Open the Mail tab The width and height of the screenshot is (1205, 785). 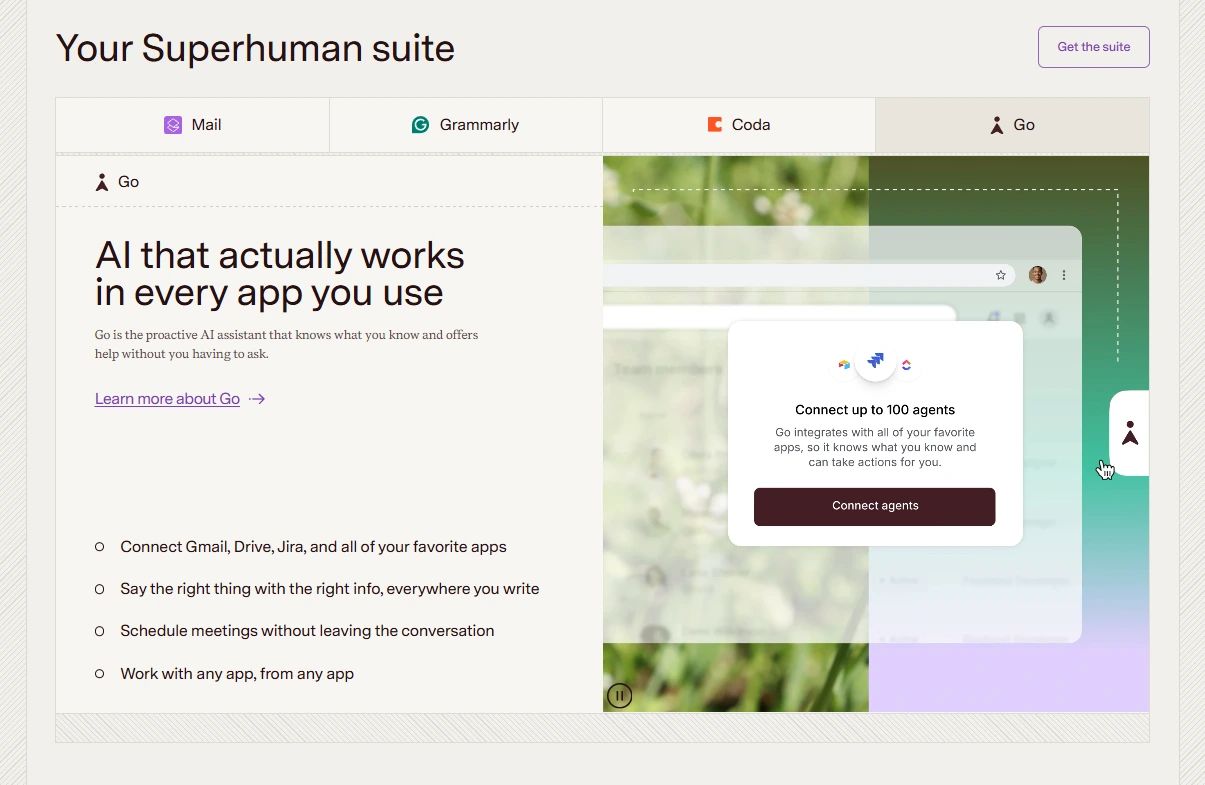click(x=192, y=125)
